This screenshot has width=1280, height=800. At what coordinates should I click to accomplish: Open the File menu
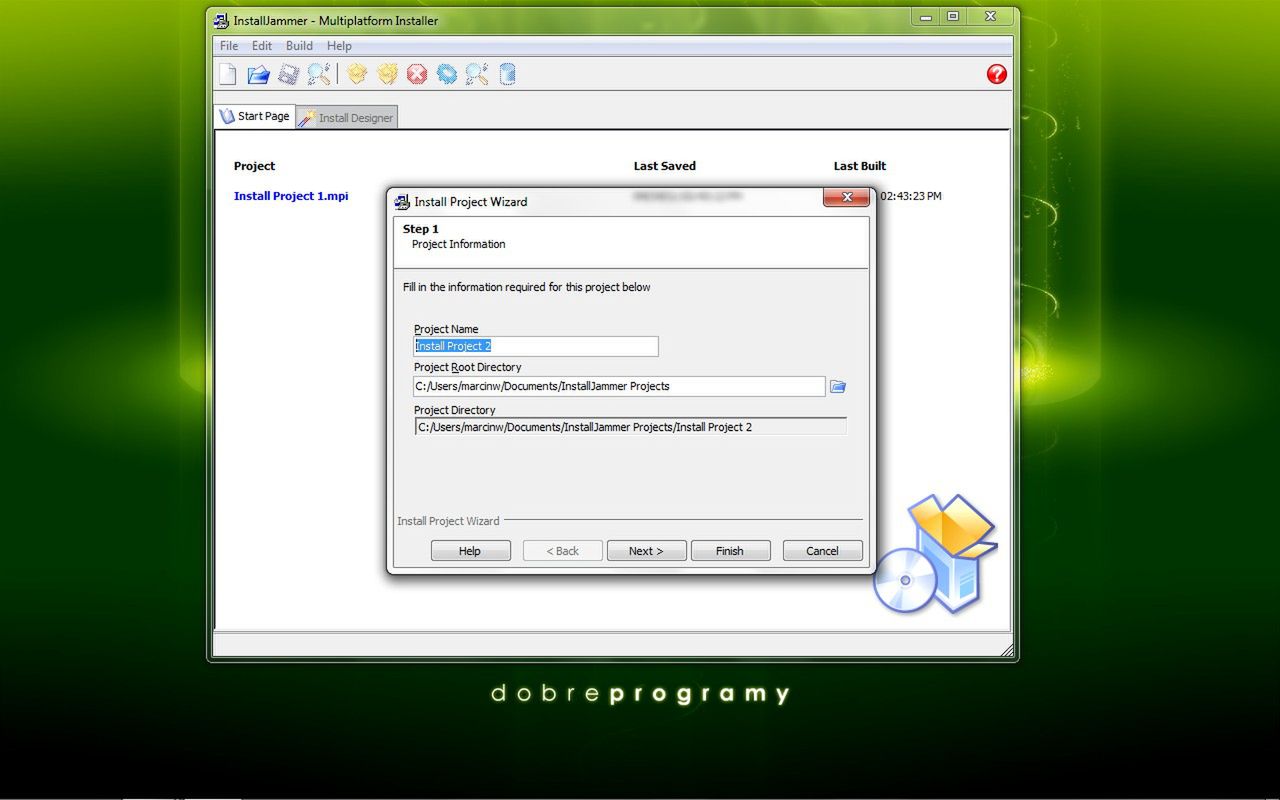(229, 46)
